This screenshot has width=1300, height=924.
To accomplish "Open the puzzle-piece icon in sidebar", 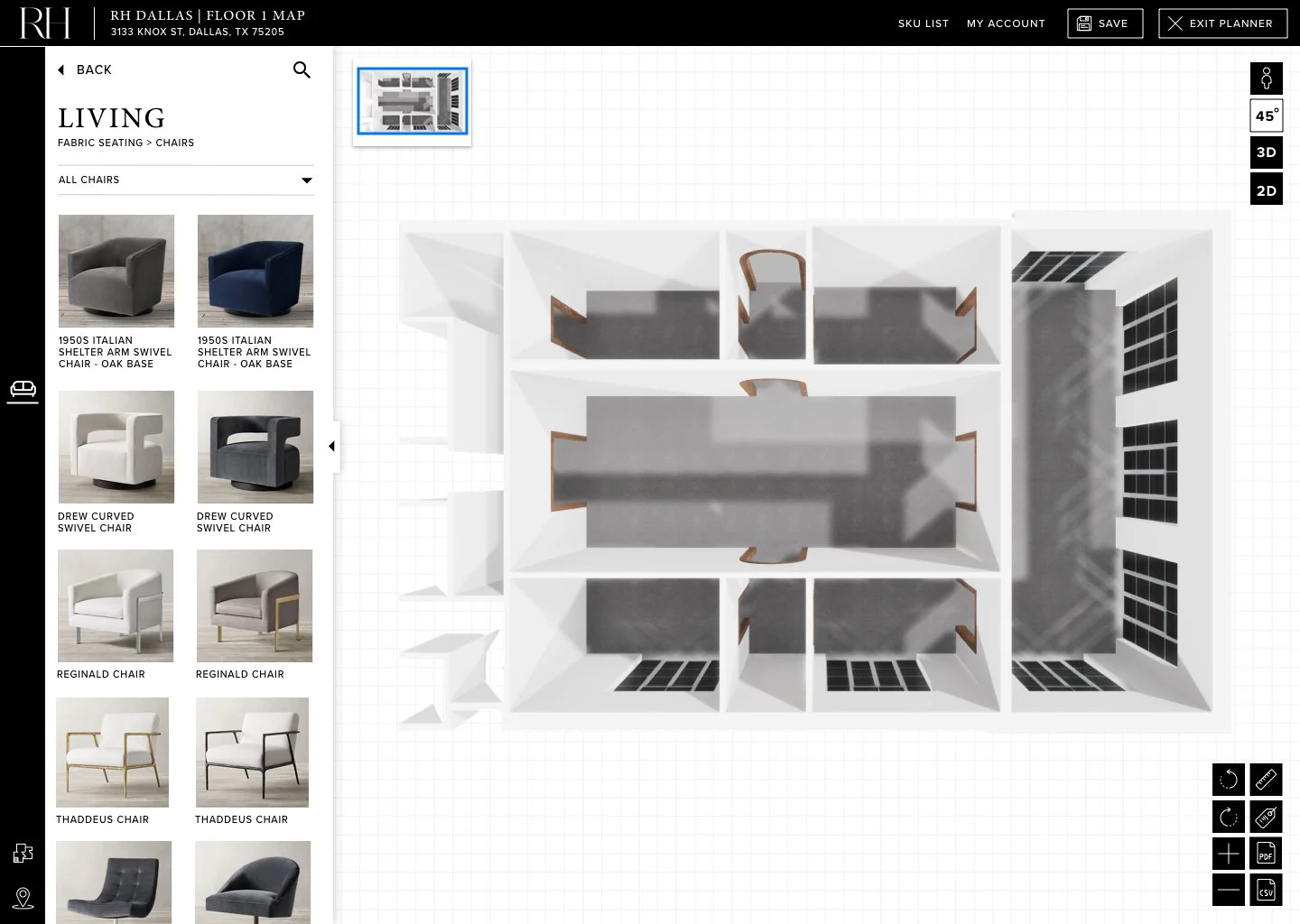I will click(x=23, y=853).
